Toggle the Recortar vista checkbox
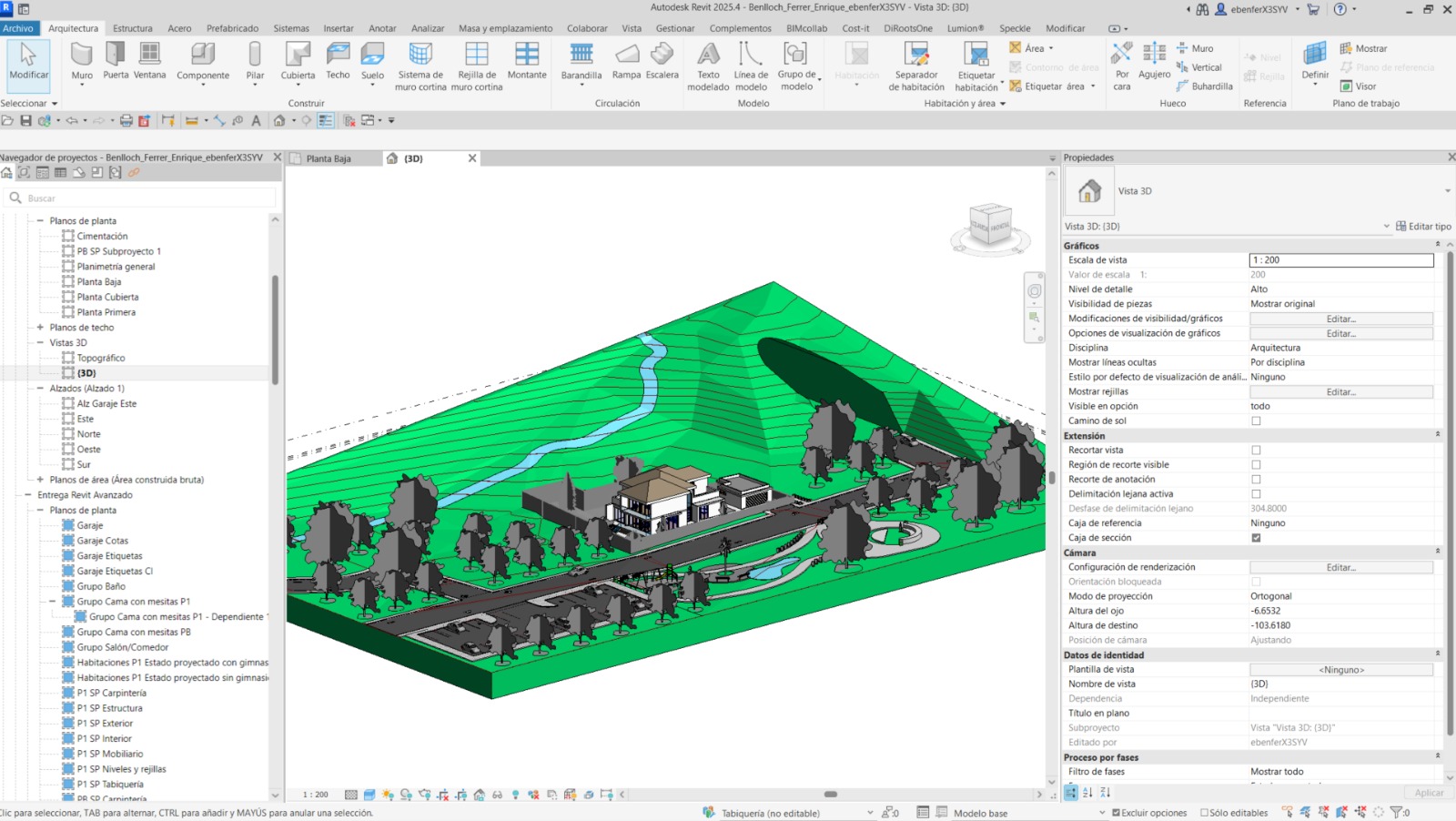Image resolution: width=1456 pixels, height=821 pixels. click(x=1256, y=450)
